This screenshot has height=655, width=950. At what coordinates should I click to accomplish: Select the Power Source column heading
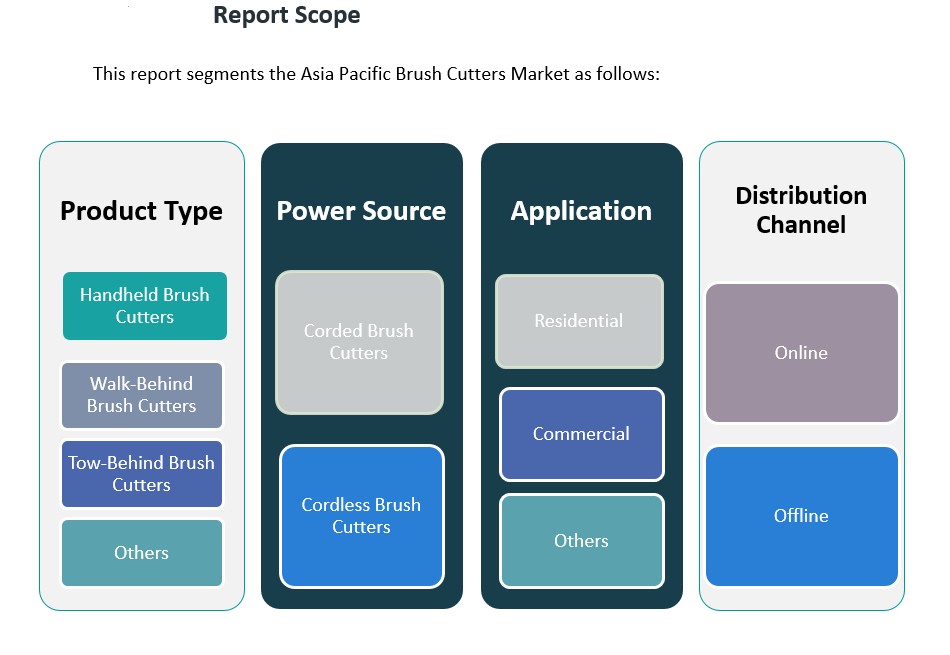tap(361, 211)
